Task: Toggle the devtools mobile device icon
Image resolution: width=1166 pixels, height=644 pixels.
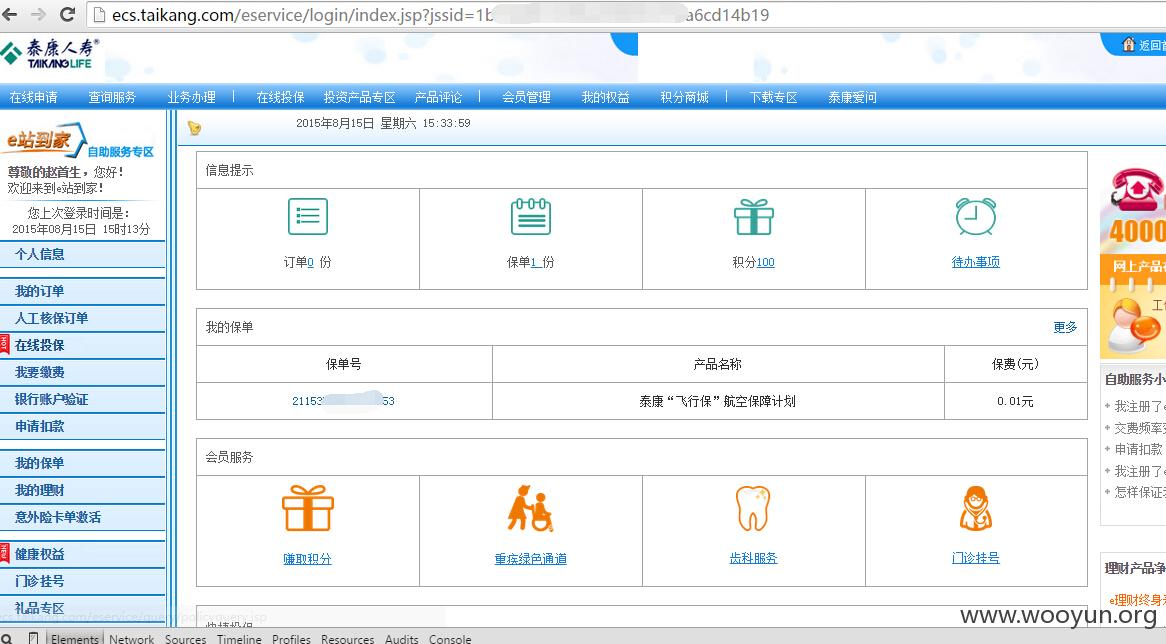Action: click(33, 638)
